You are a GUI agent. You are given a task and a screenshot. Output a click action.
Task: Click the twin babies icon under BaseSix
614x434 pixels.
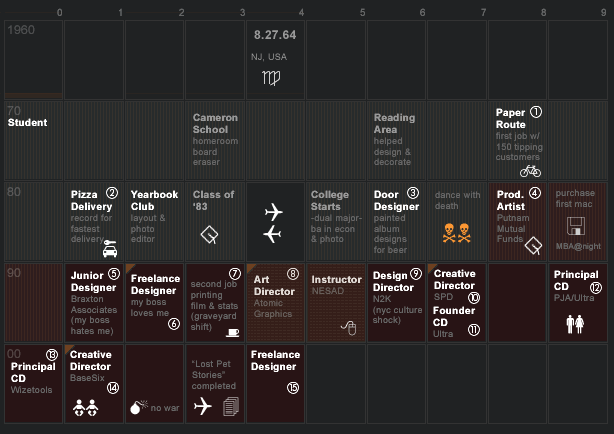pos(85,407)
